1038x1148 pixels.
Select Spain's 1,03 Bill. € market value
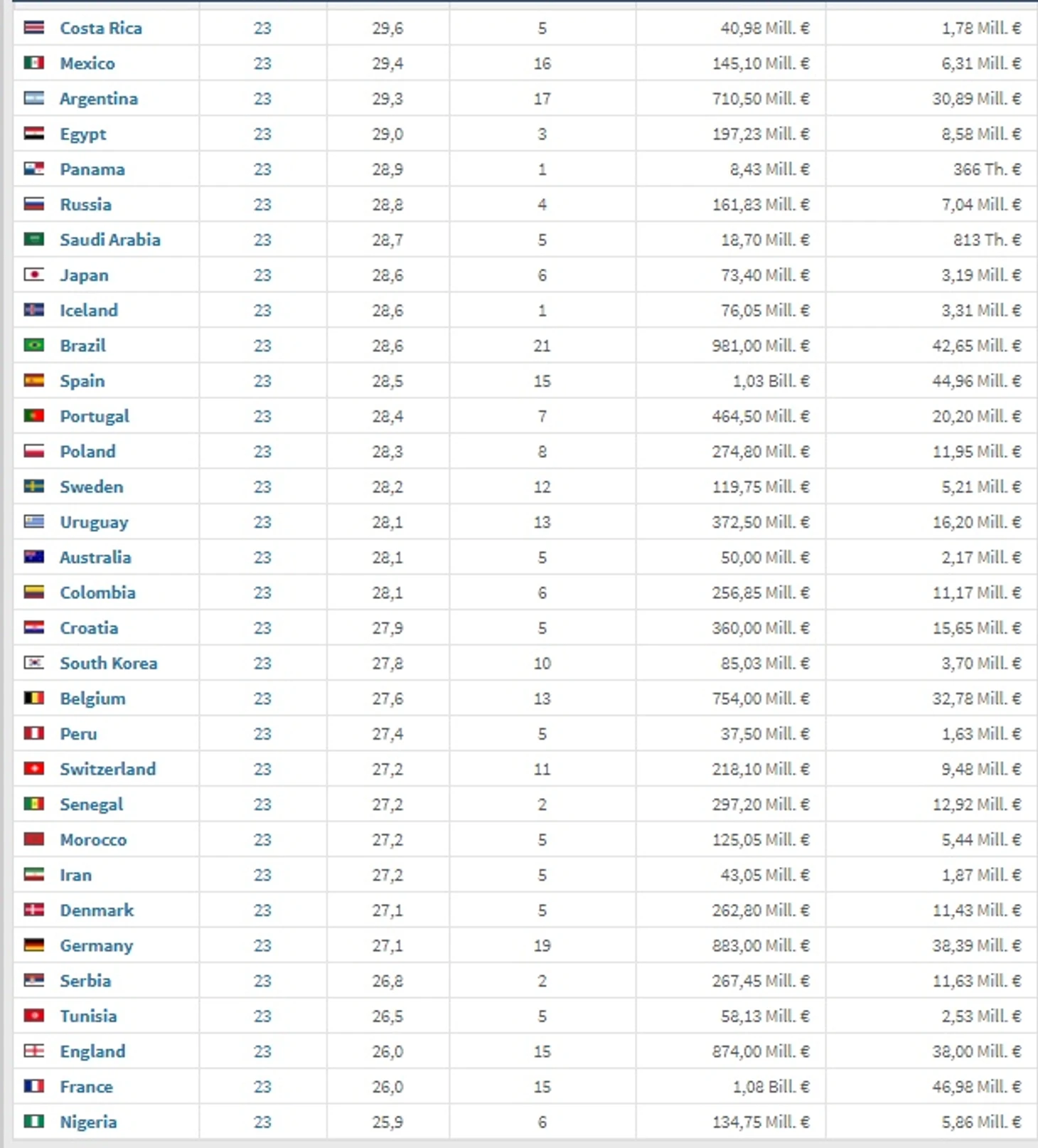(771, 381)
